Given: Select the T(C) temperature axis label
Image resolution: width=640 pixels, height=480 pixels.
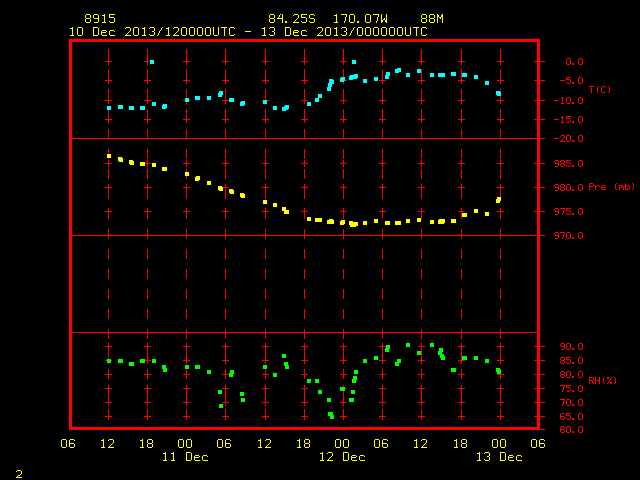Looking at the screenshot, I should point(600,89).
